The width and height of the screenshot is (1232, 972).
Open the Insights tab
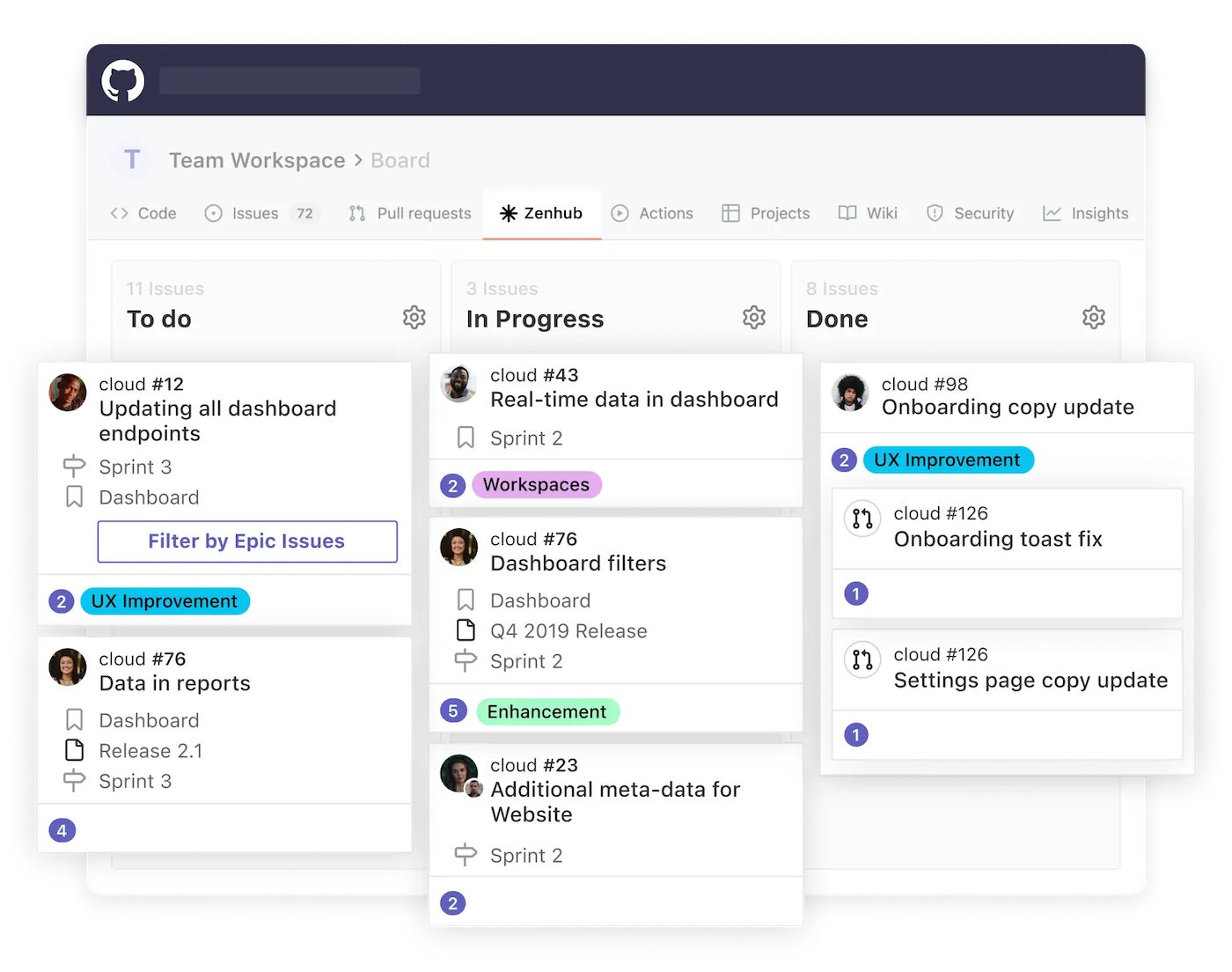pos(1085,213)
